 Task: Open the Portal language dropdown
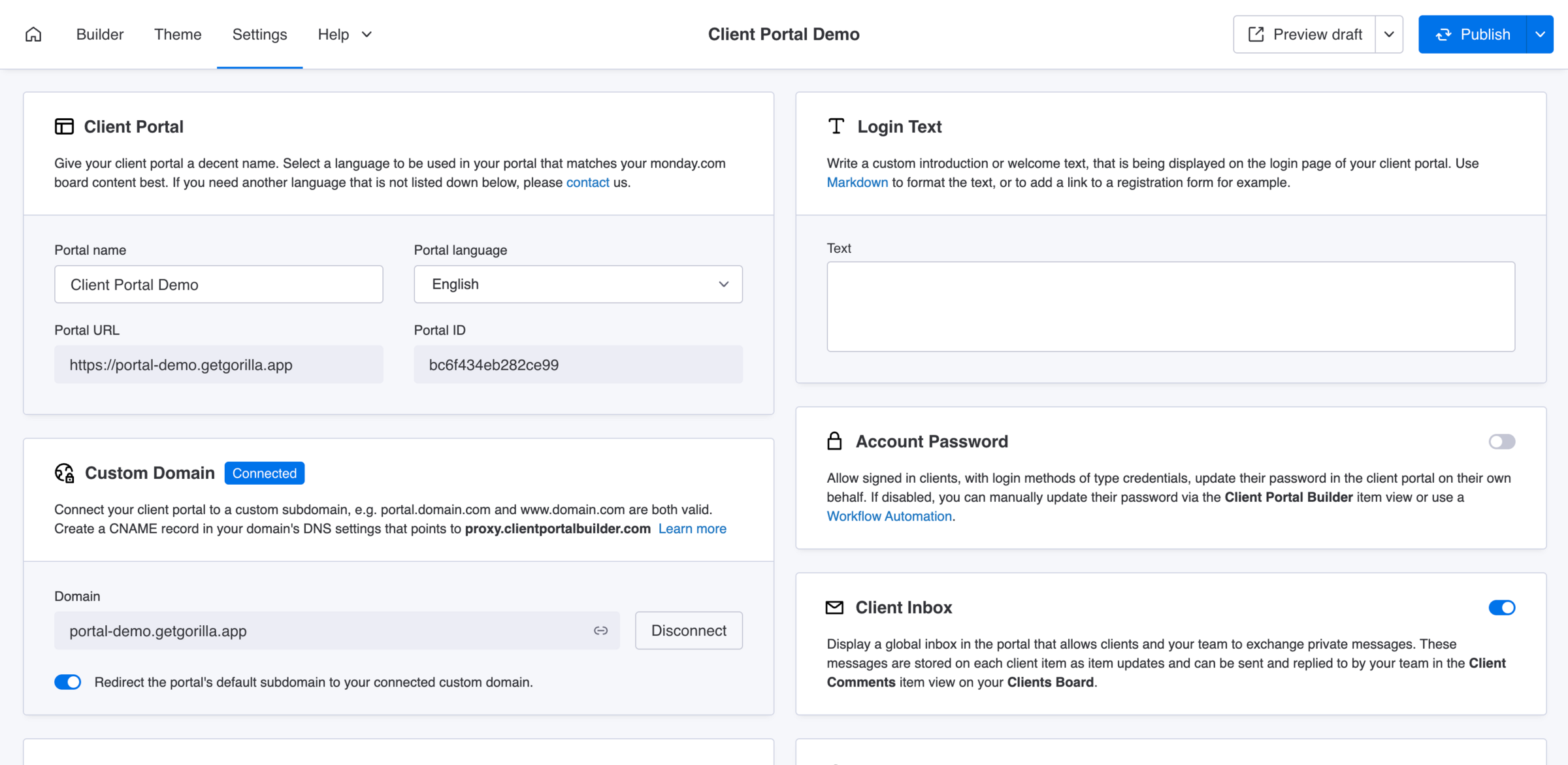[x=578, y=284]
